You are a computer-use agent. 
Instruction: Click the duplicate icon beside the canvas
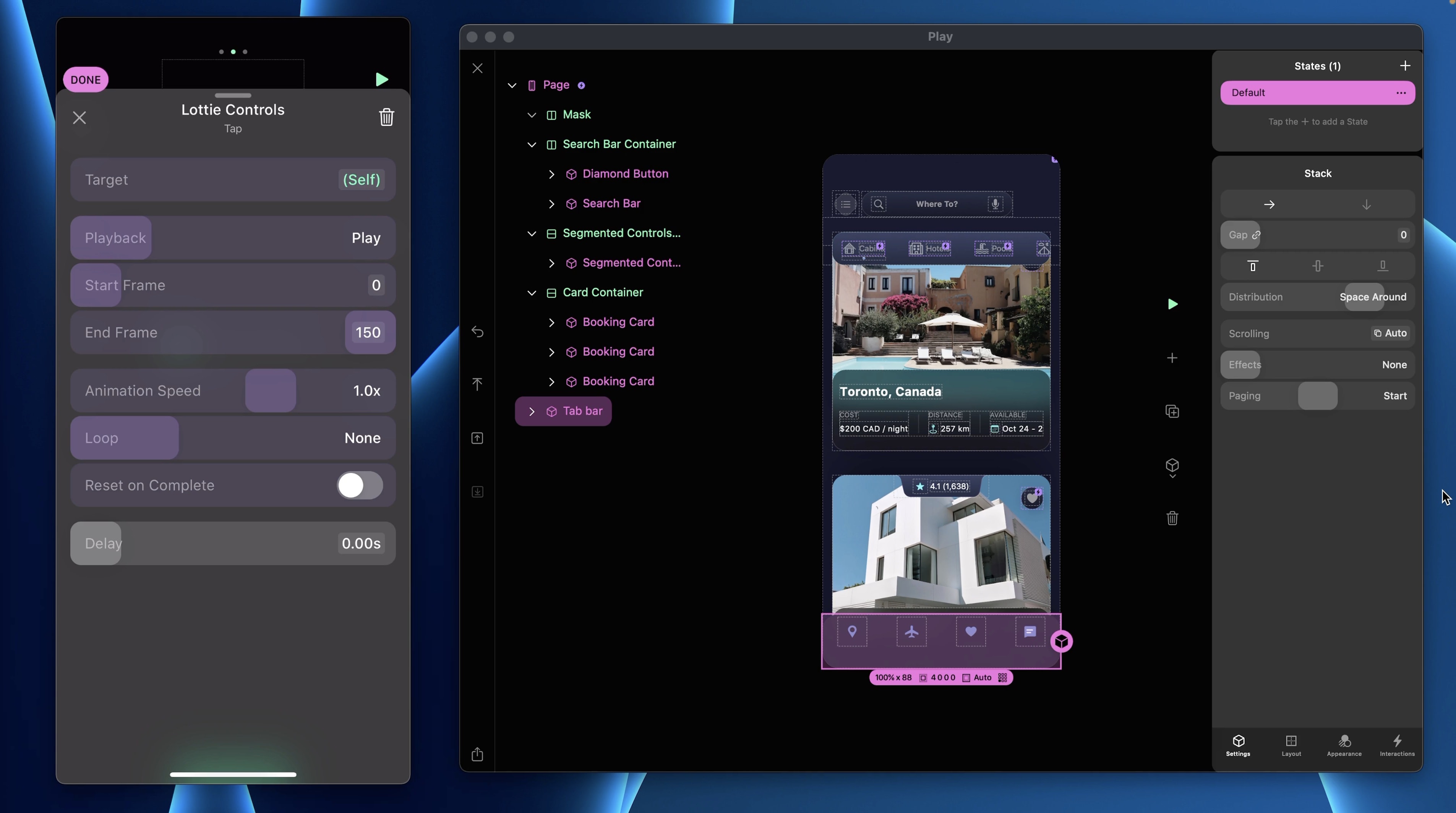pyautogui.click(x=1172, y=411)
